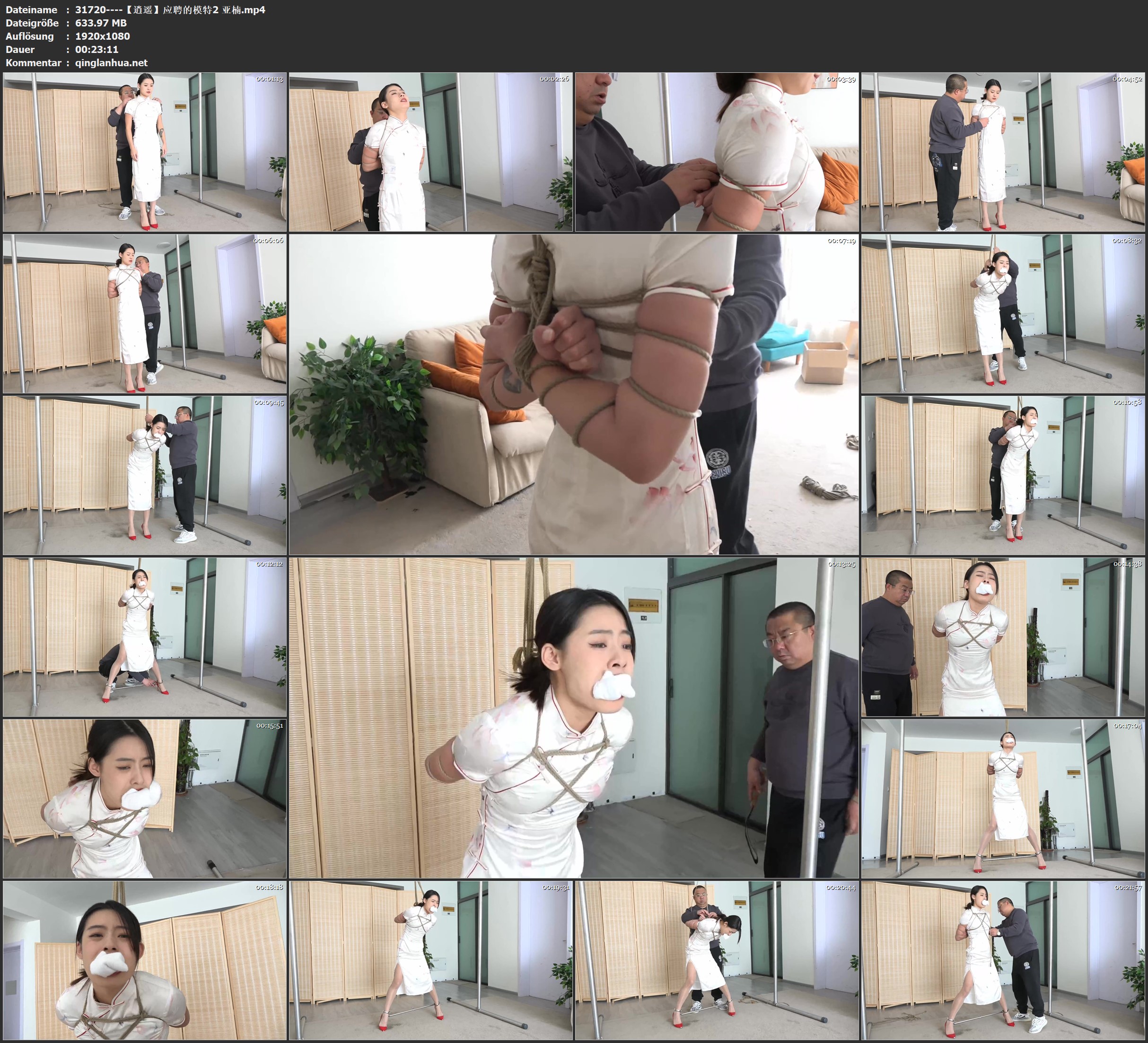Click the 1920x1080 resolution value
The image size is (1148, 1043).
pos(103,36)
